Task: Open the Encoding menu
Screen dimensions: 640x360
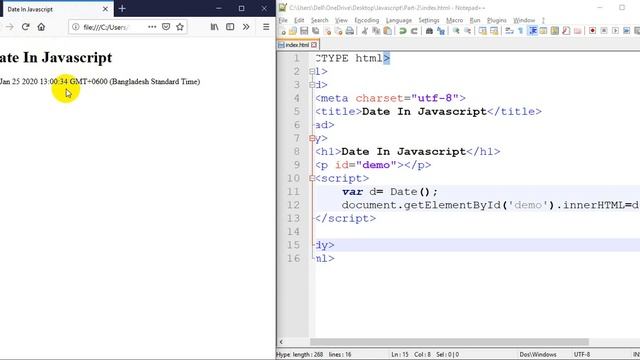Action: pyautogui.click(x=367, y=20)
